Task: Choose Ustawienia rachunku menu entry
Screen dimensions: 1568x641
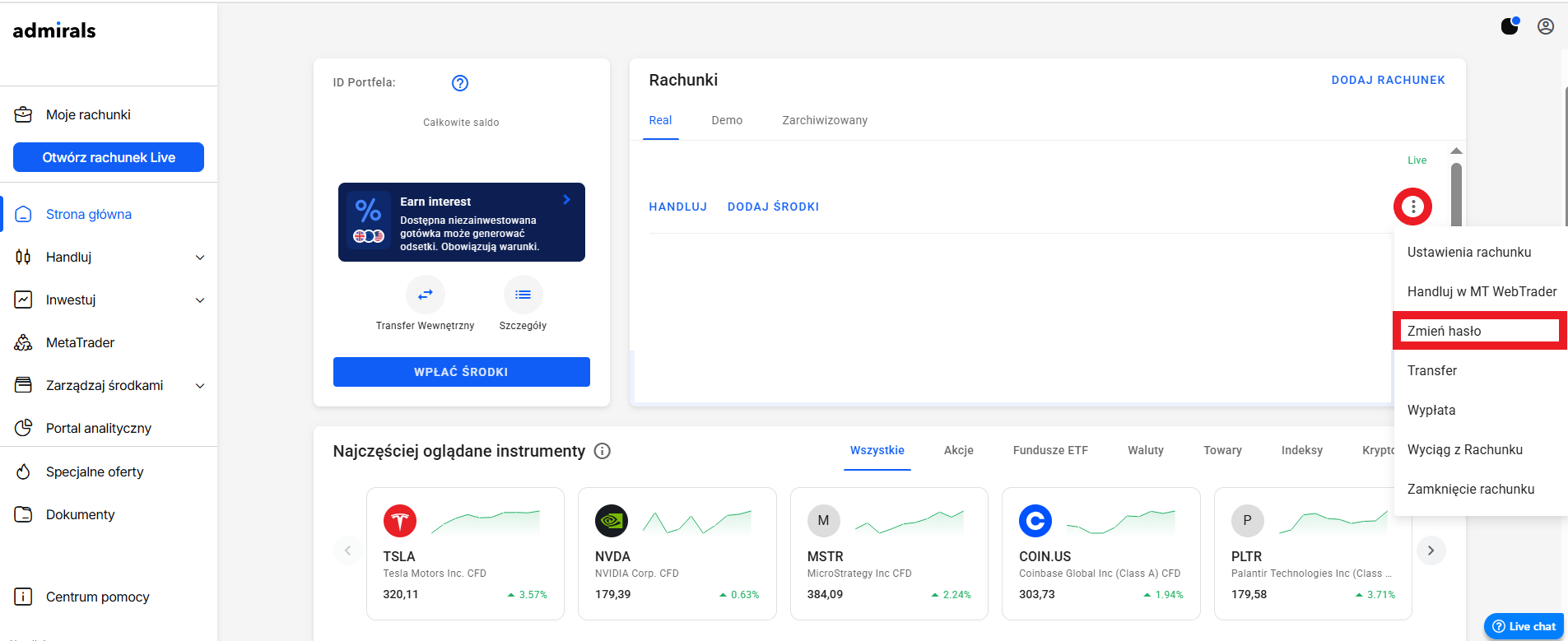Action: (1480, 253)
